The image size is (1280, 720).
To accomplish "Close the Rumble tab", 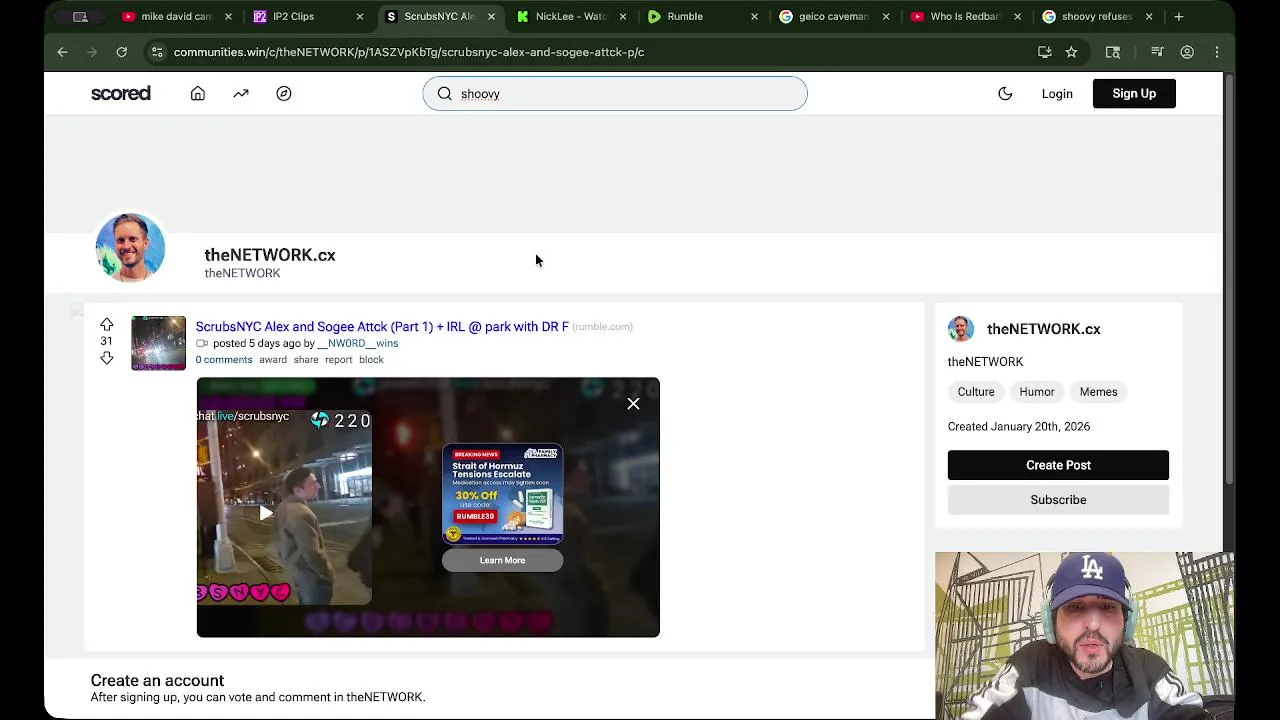I will (x=754, y=17).
